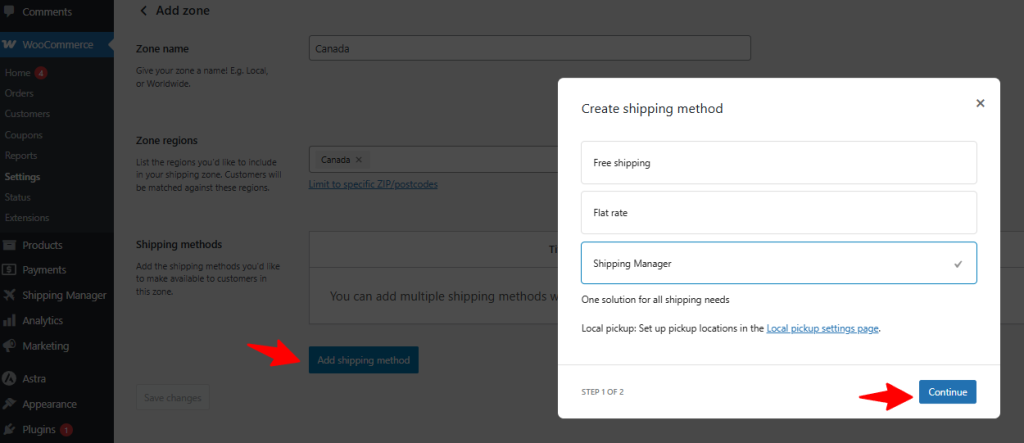Click Limit to specific ZIP/postcodes link

[x=372, y=184]
